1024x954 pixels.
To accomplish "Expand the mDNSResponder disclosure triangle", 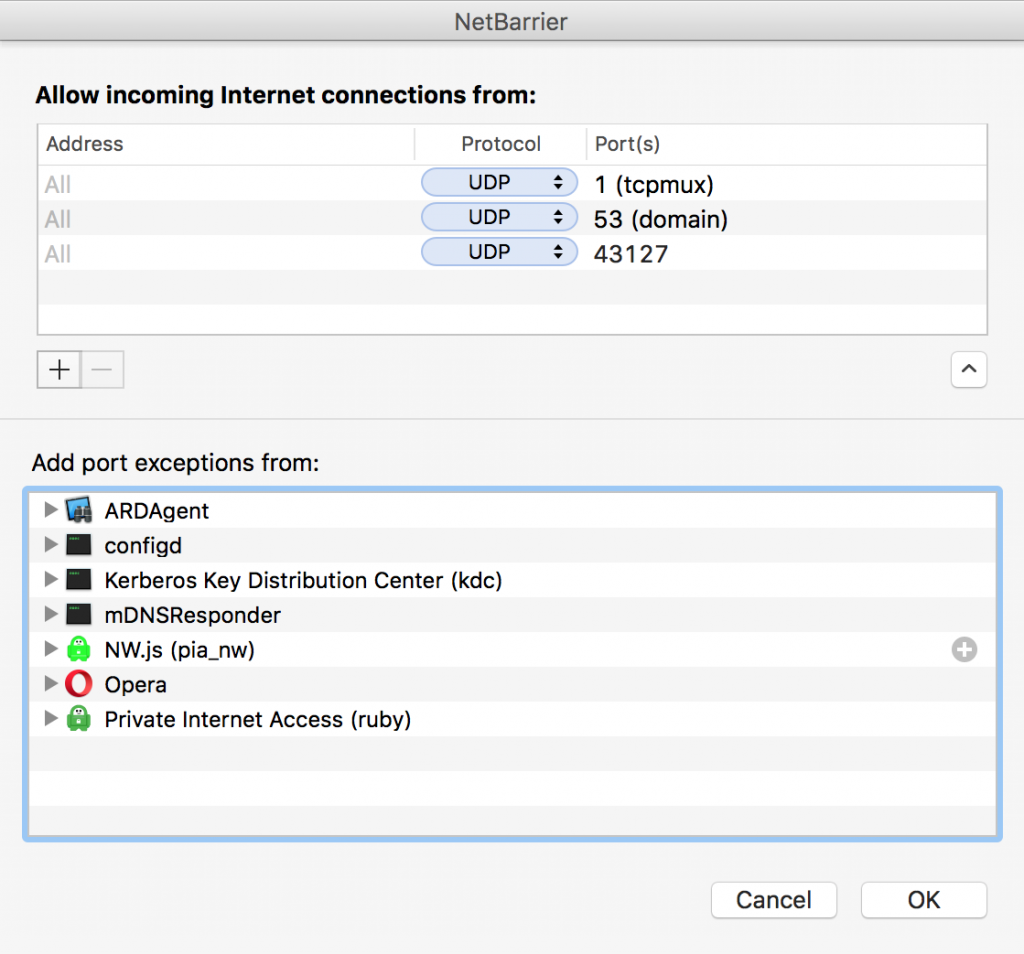I will [50, 614].
